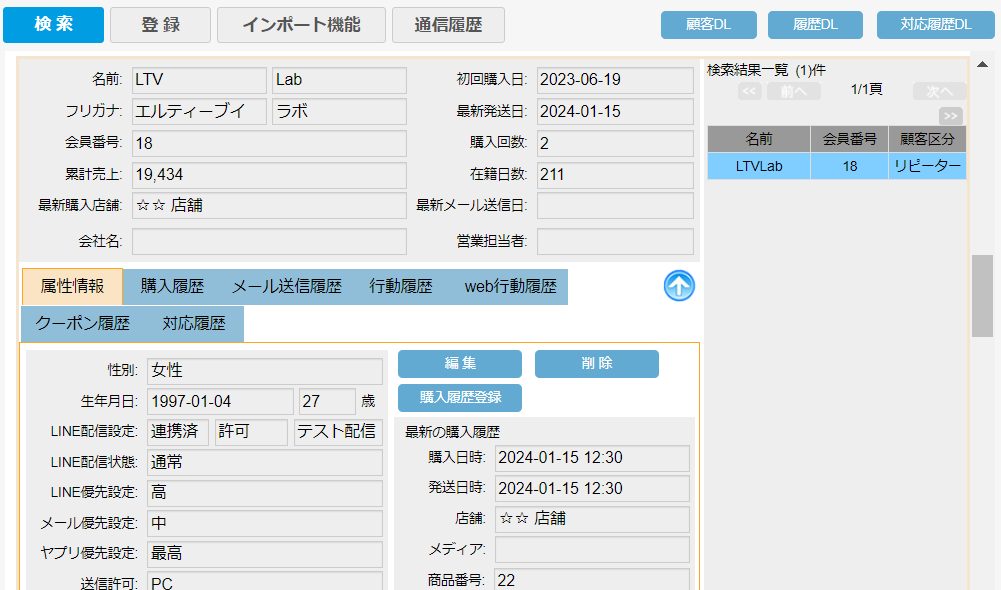Click the last page >> button
This screenshot has width=1001, height=590.
pos(951,115)
